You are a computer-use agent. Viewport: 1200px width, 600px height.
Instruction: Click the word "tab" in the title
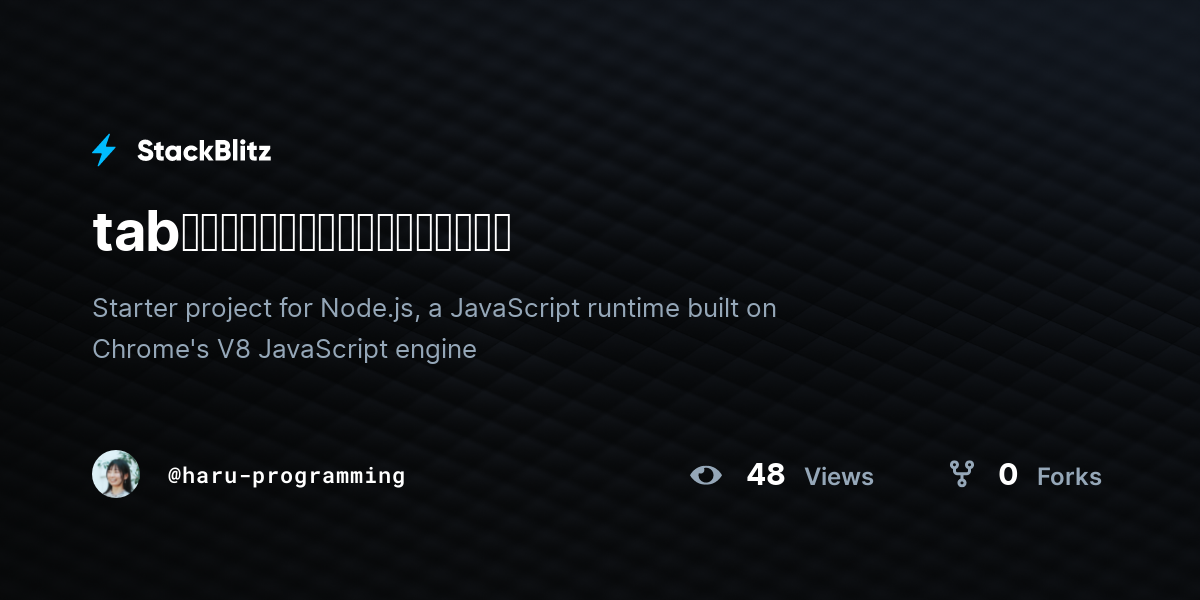(136, 232)
